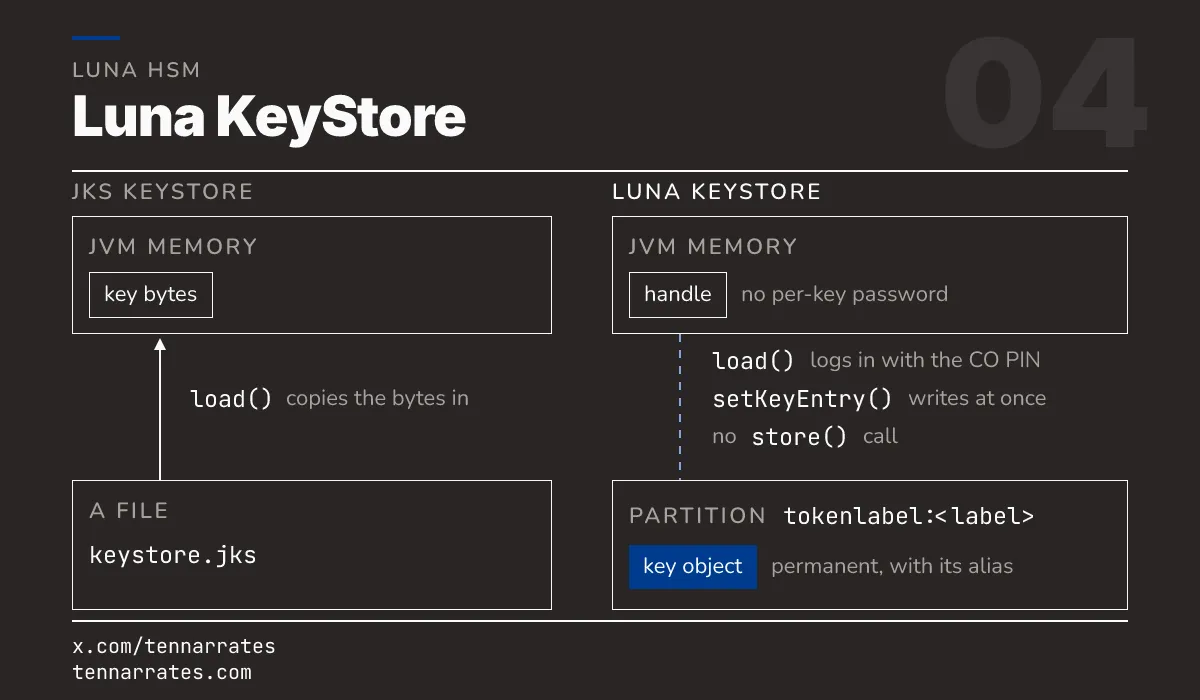Screen dimensions: 1200x700
Task: Click the x.com/tennarrates link
Action: click(174, 646)
